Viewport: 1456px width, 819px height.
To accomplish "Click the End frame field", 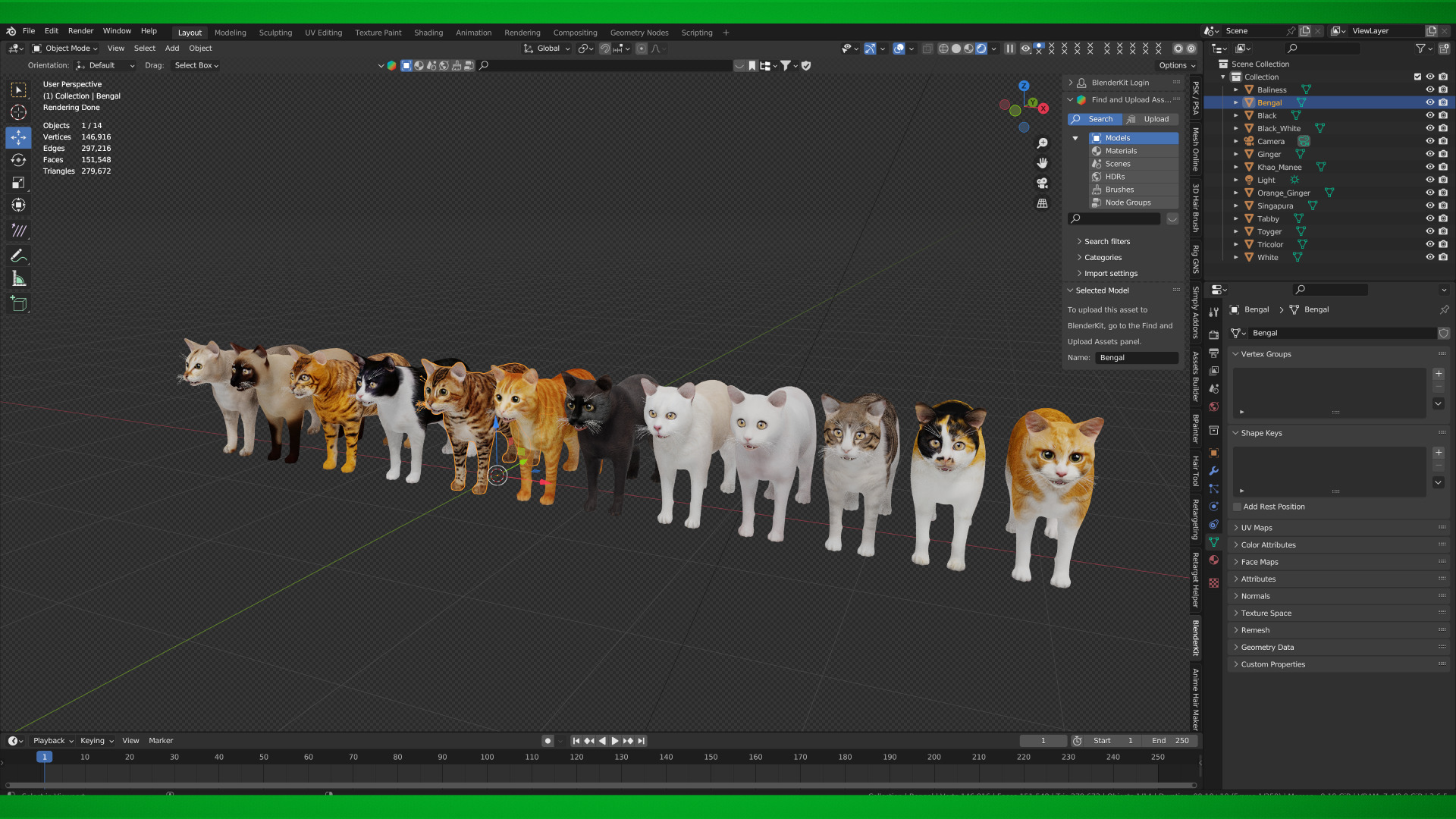I will click(1170, 741).
